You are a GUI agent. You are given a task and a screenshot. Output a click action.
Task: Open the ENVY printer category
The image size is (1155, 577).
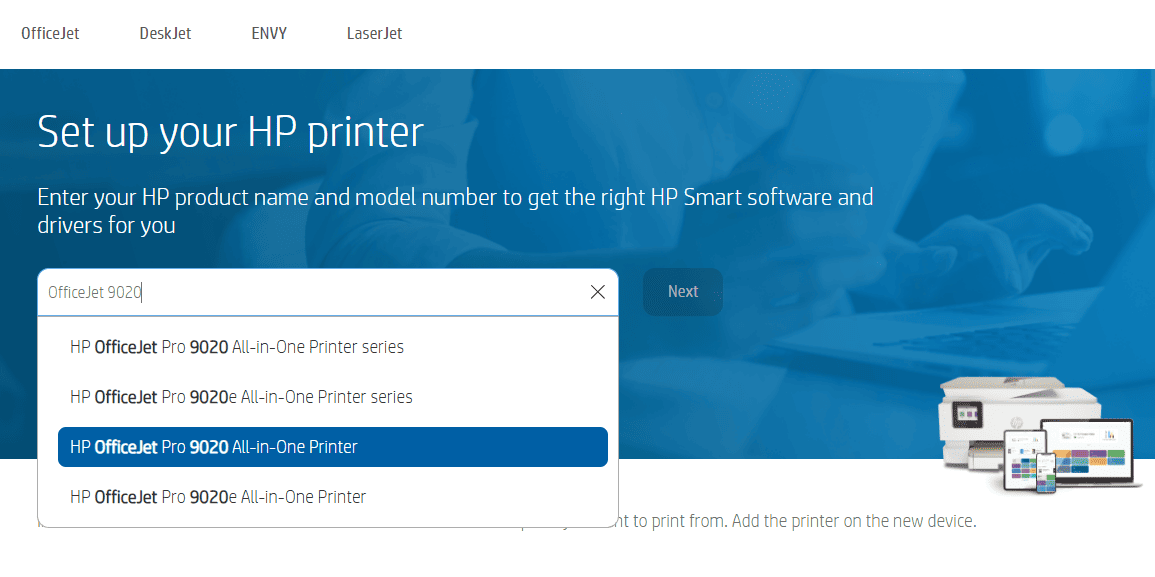pyautogui.click(x=268, y=32)
